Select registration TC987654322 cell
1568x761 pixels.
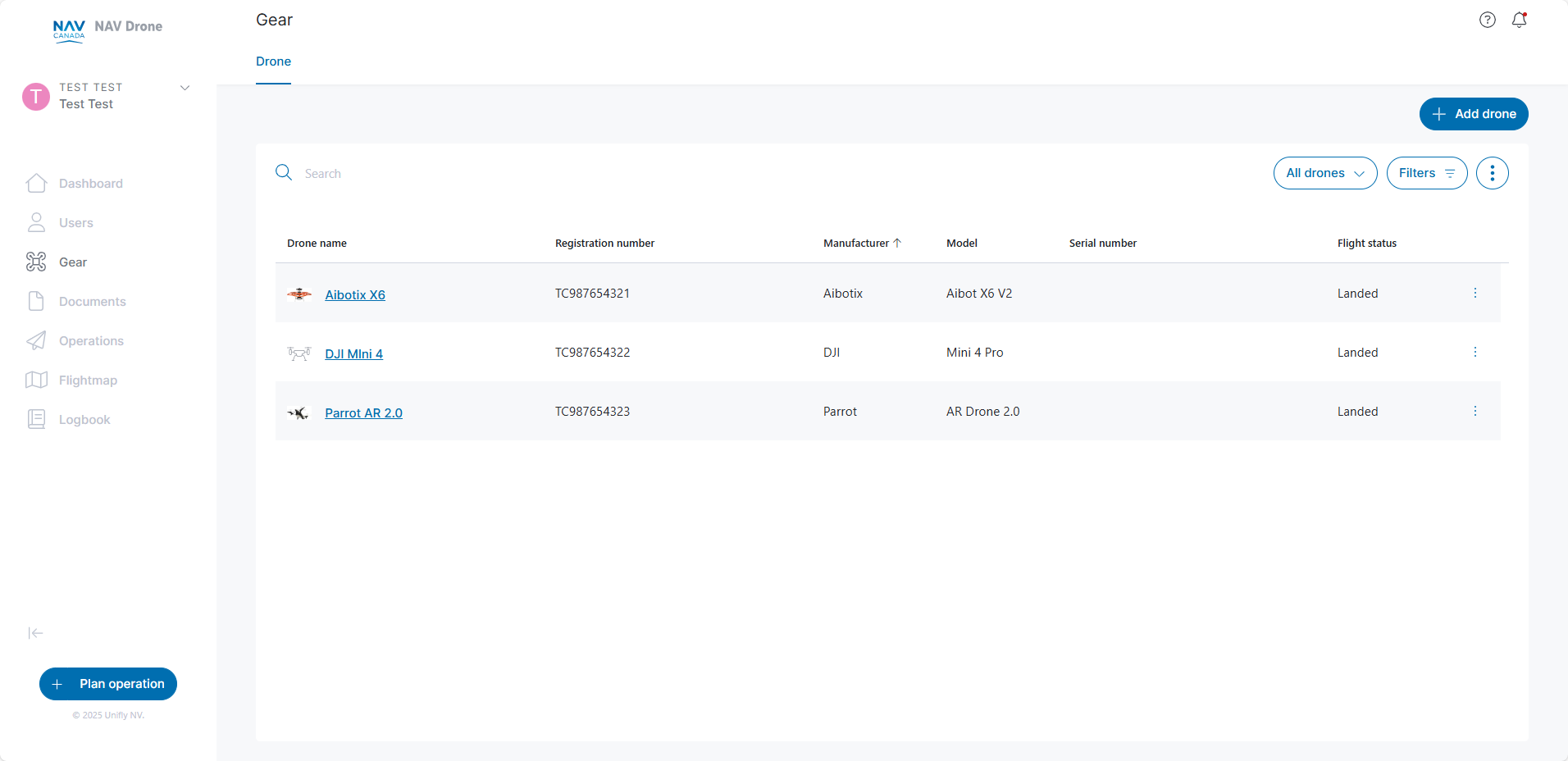(592, 353)
